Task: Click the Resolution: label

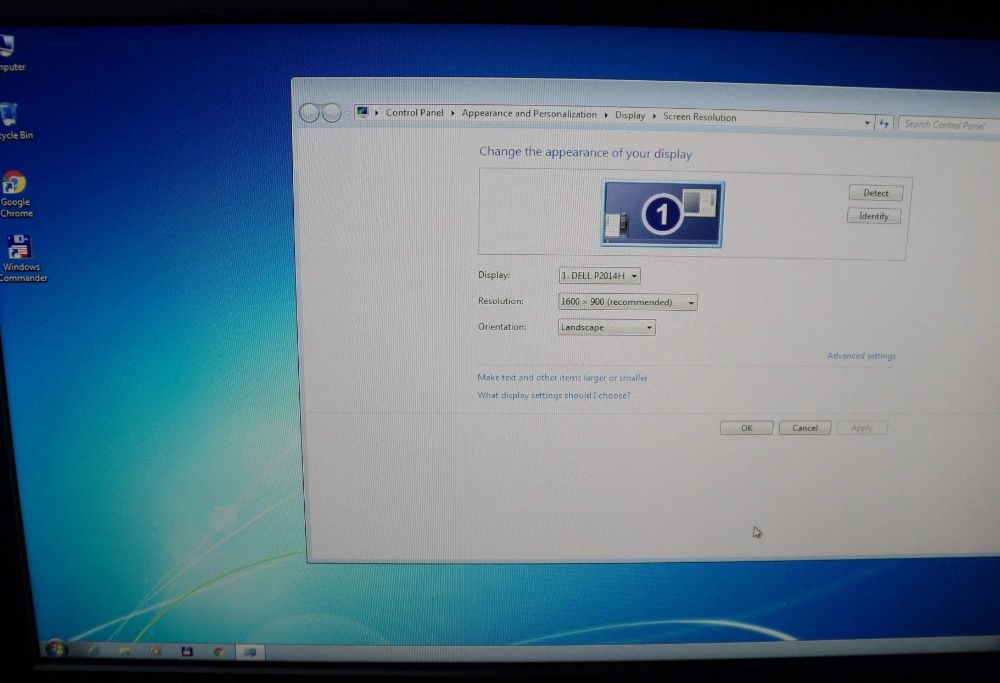Action: (501, 301)
